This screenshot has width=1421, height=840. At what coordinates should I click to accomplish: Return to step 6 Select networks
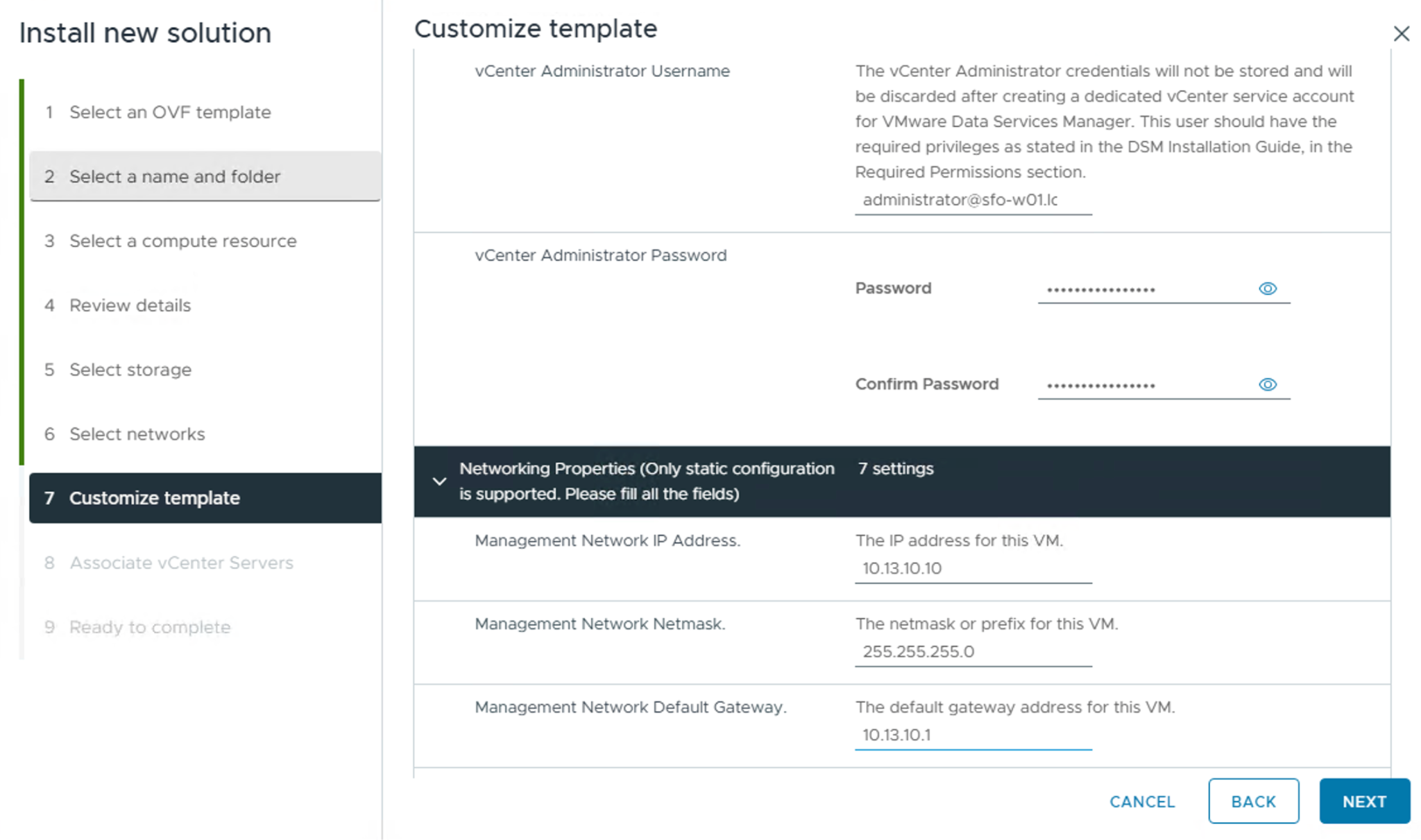coord(137,434)
